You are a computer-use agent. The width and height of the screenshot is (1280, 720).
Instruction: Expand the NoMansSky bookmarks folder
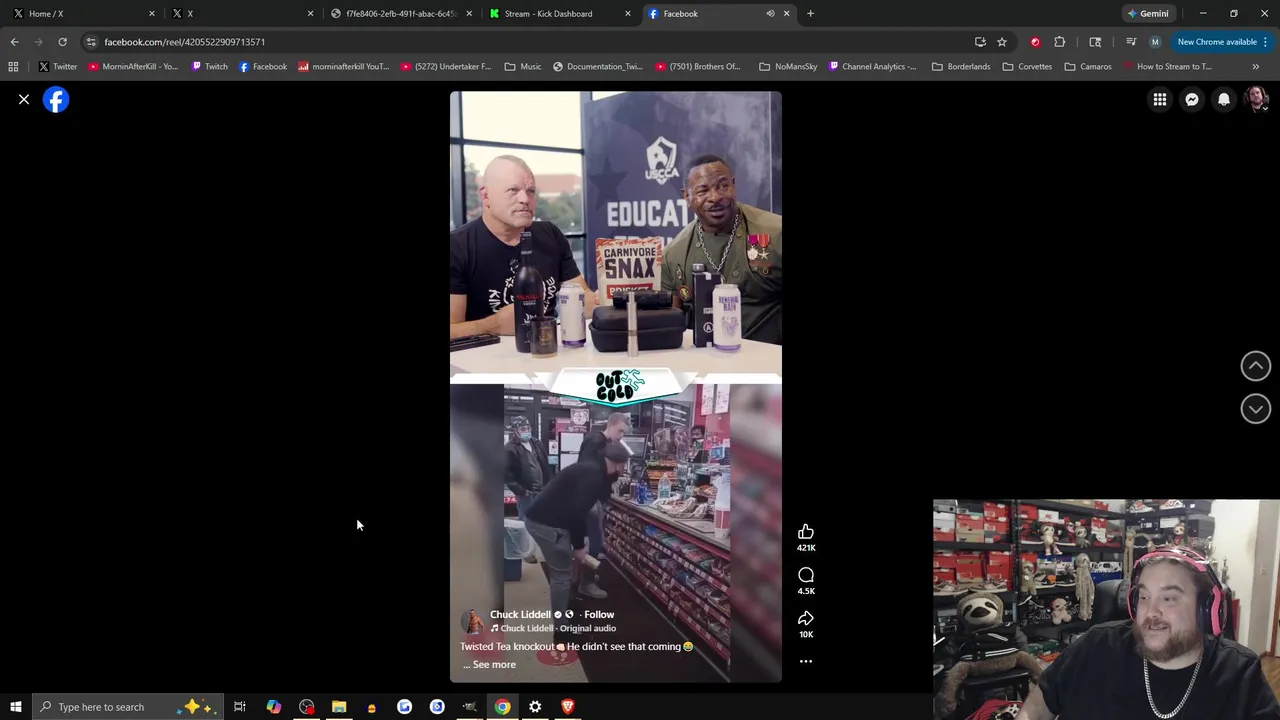point(788,66)
